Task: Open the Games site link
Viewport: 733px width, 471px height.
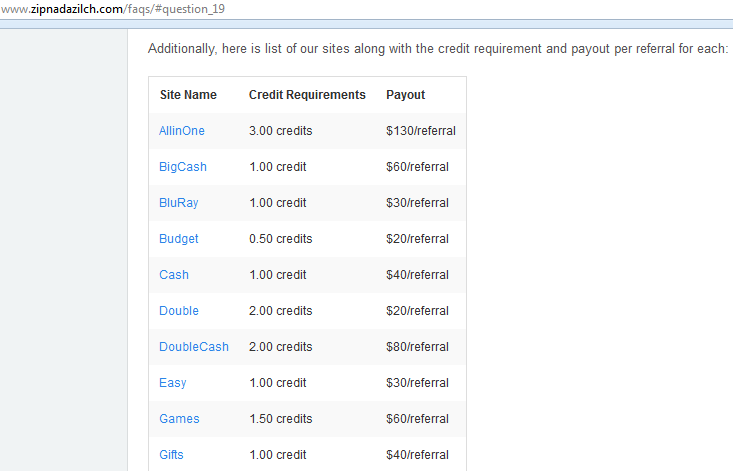Action: click(x=179, y=419)
